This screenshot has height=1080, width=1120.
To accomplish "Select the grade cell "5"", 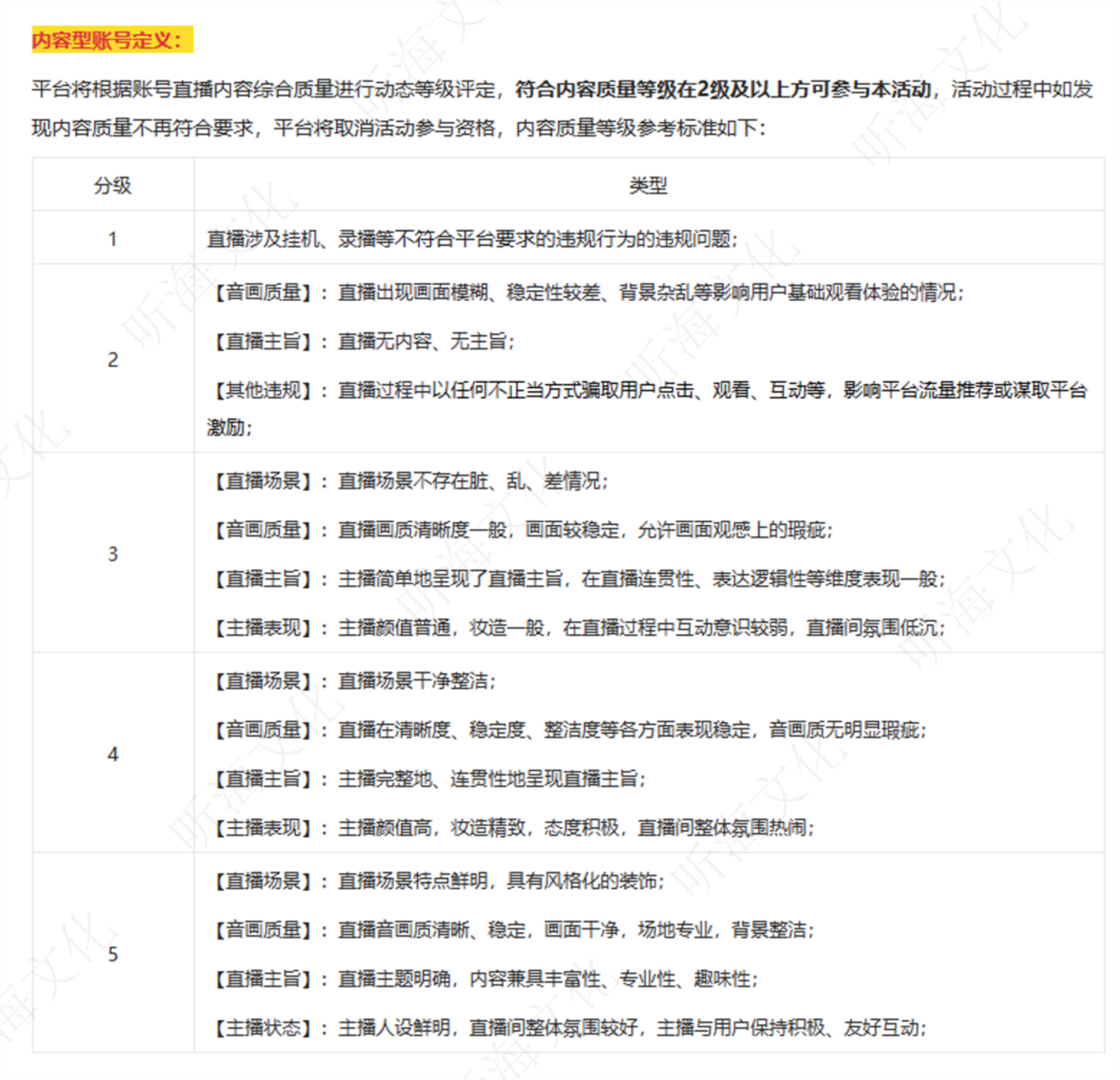I will (x=113, y=954).
